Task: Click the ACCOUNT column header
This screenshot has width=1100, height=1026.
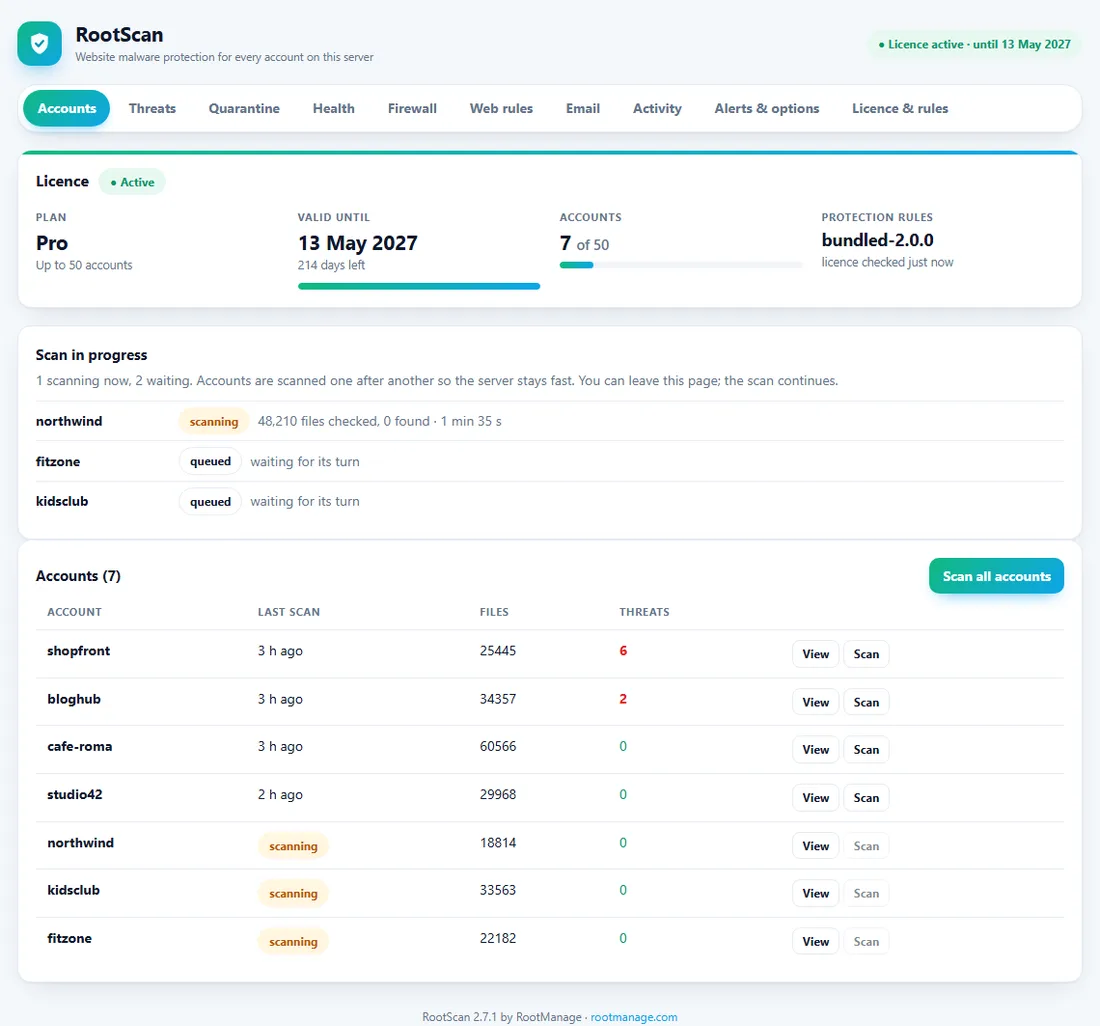Action: (74, 612)
